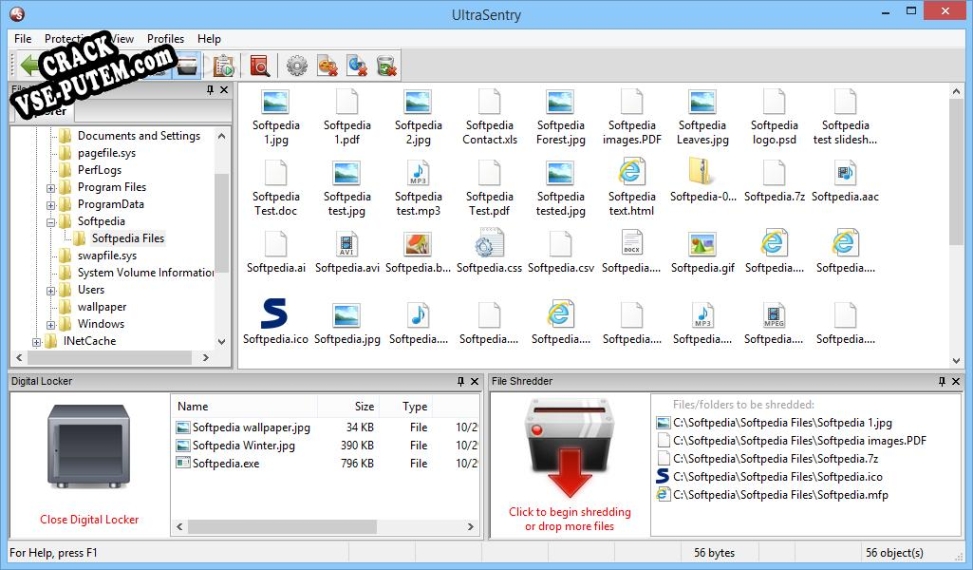Select the Softpedia test.mp3 file icon
The width and height of the screenshot is (973, 570).
418,173
